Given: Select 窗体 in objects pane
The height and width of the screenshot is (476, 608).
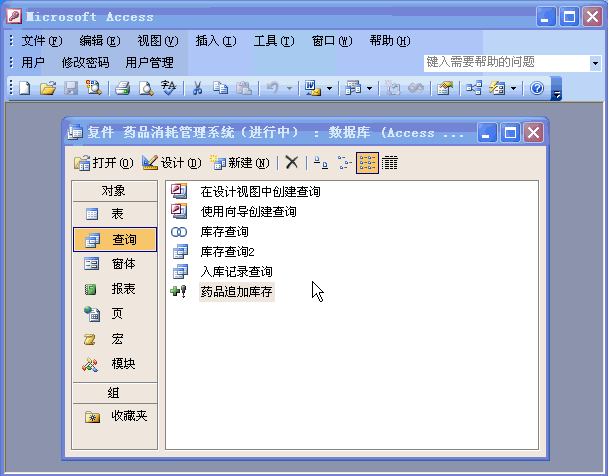Looking at the screenshot, I should click(x=114, y=264).
